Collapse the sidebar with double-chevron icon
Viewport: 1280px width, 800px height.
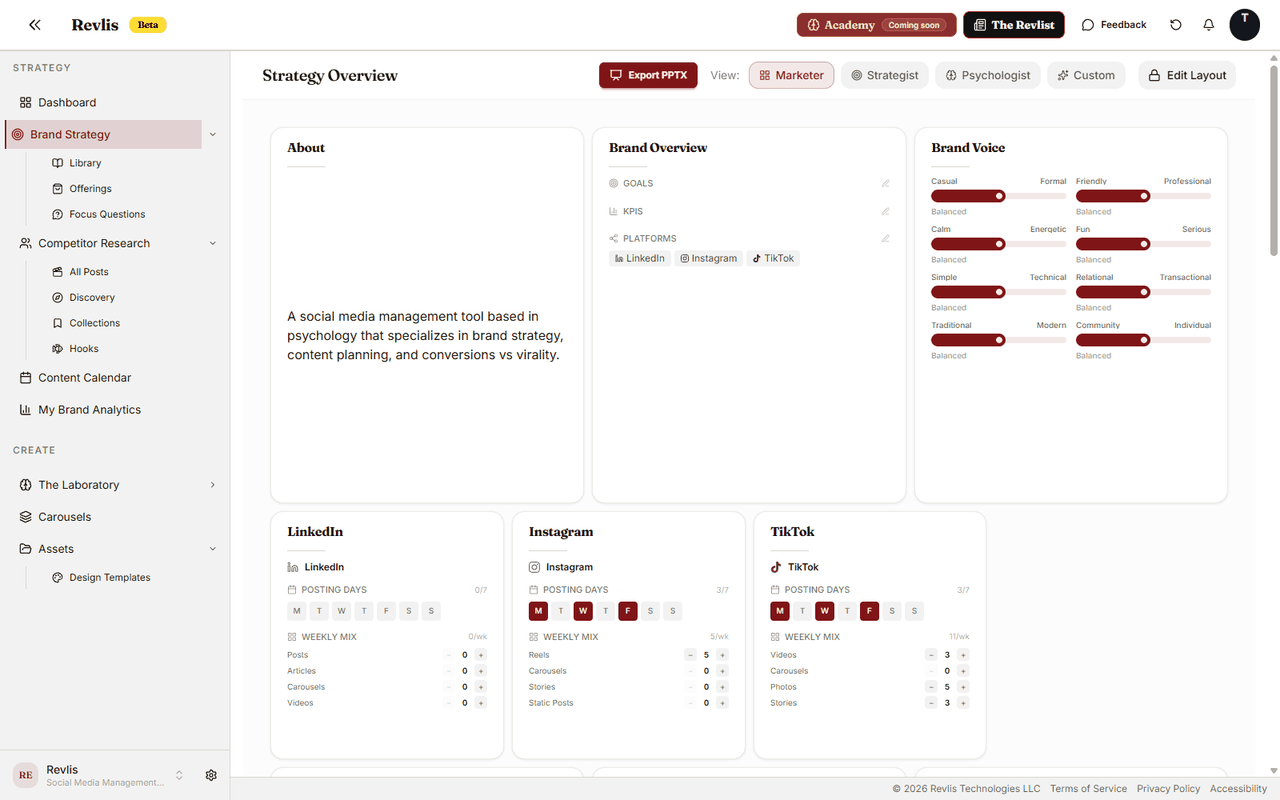point(35,25)
